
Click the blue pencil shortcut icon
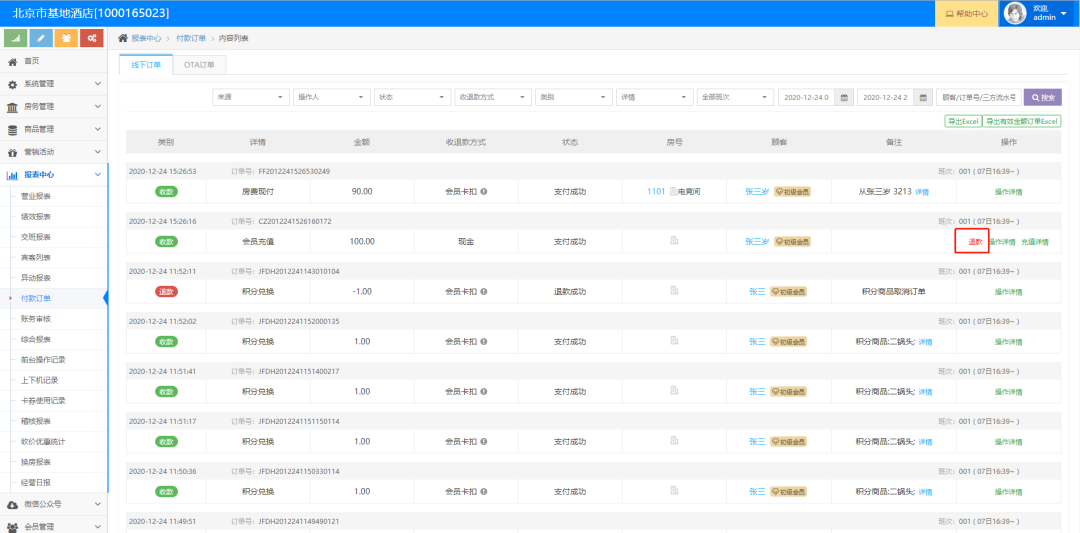(41, 38)
